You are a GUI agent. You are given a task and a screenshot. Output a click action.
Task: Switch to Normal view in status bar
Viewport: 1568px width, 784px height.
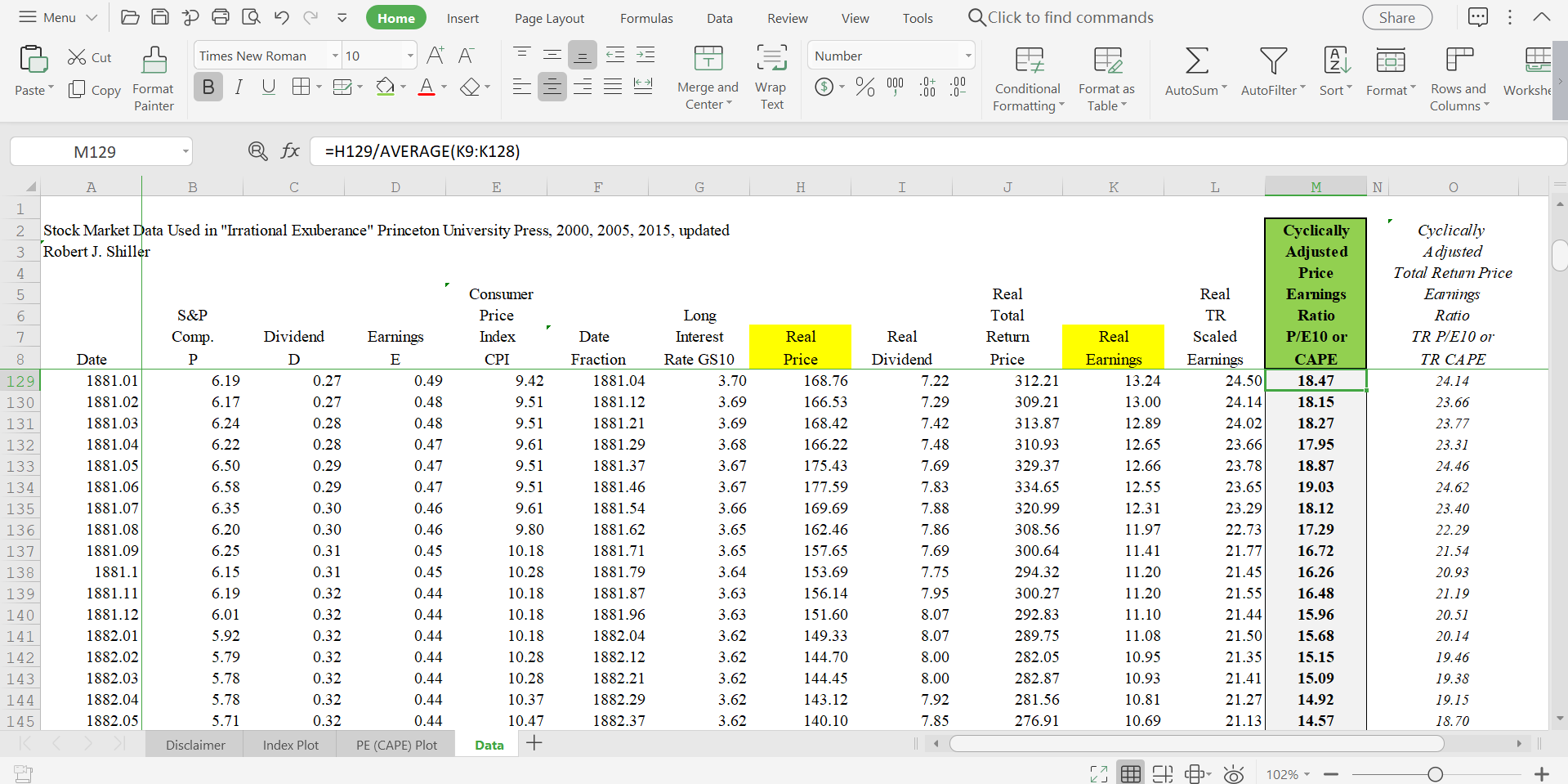1131,774
